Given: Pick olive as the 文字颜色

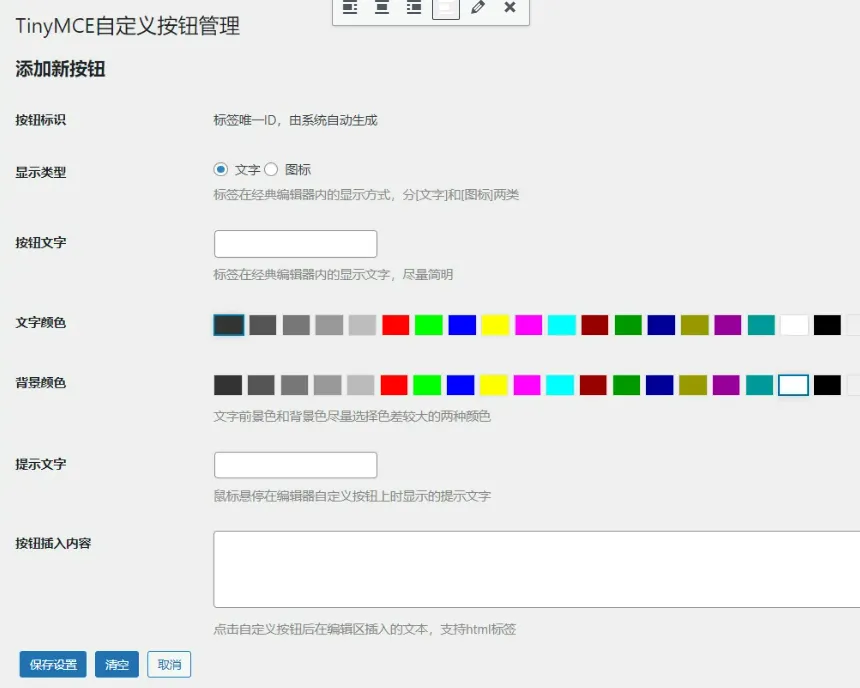Looking at the screenshot, I should 695,325.
